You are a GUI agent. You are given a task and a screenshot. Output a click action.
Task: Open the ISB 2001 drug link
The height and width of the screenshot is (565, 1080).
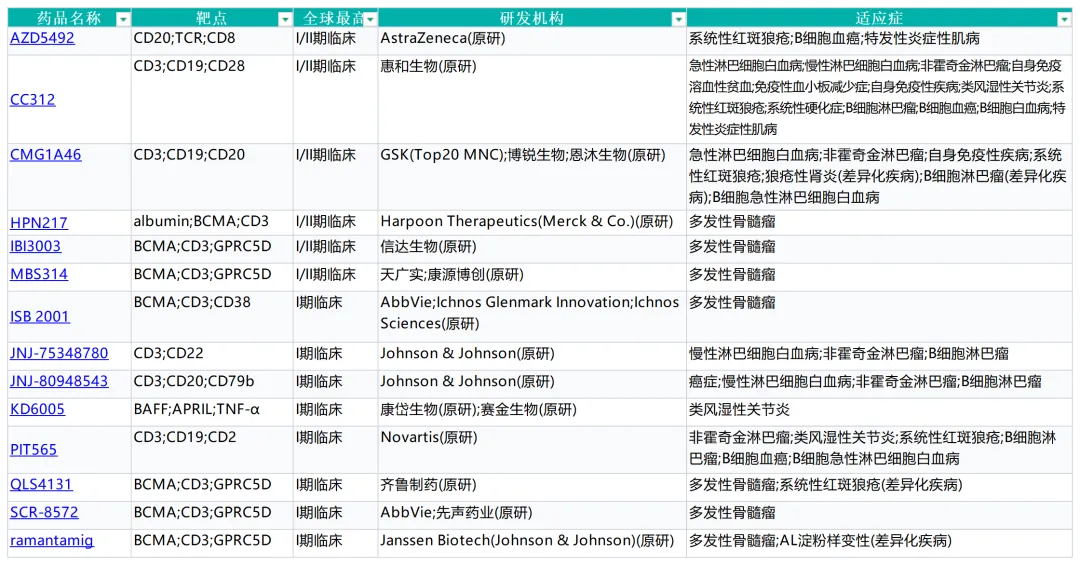40,317
